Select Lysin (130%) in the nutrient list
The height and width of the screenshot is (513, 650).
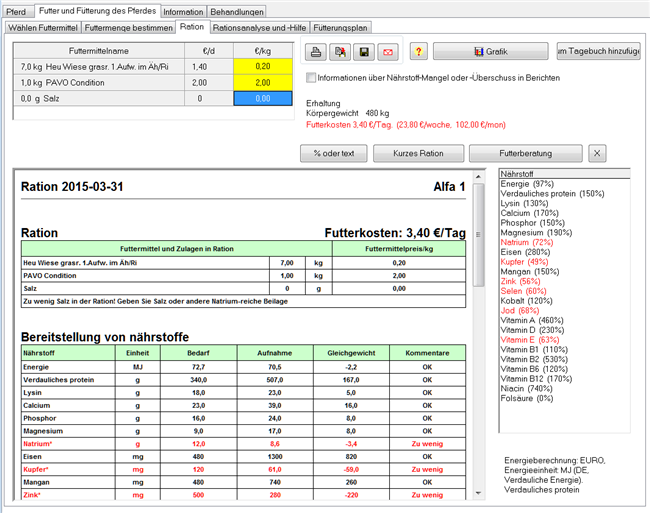tap(524, 203)
